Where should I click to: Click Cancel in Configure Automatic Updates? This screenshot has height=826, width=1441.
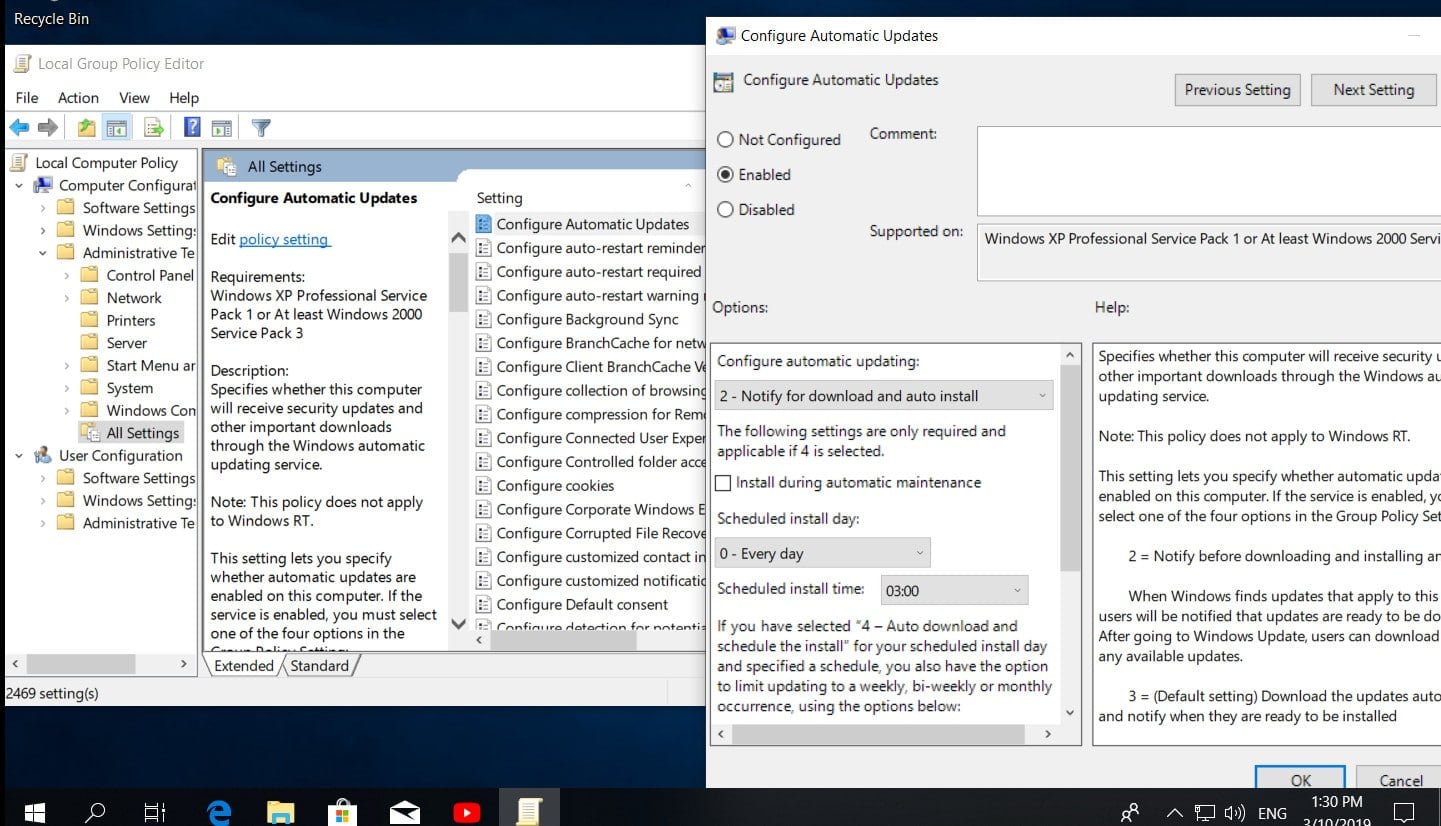[1401, 780]
